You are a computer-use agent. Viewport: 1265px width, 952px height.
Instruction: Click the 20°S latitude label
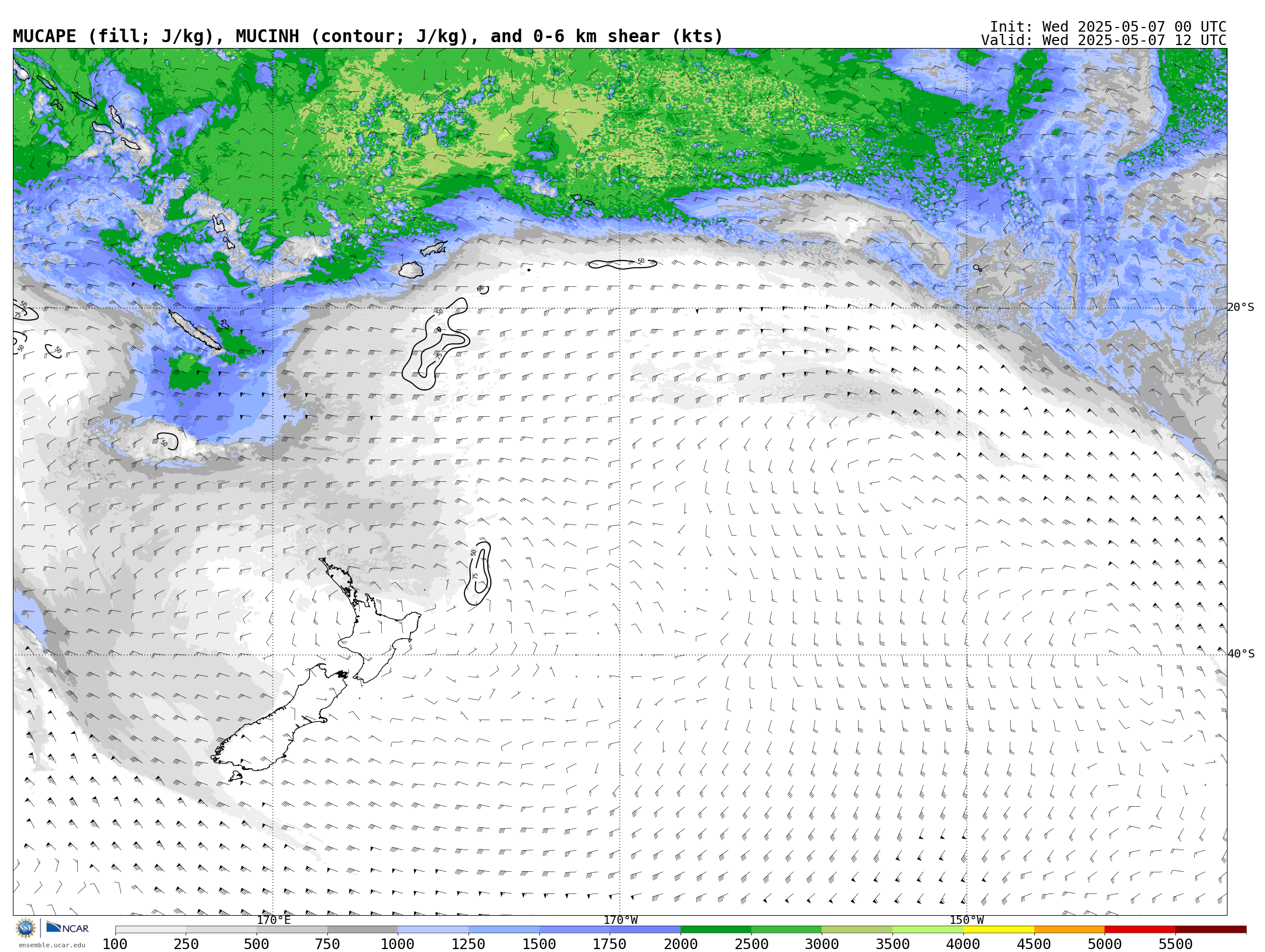click(1240, 307)
